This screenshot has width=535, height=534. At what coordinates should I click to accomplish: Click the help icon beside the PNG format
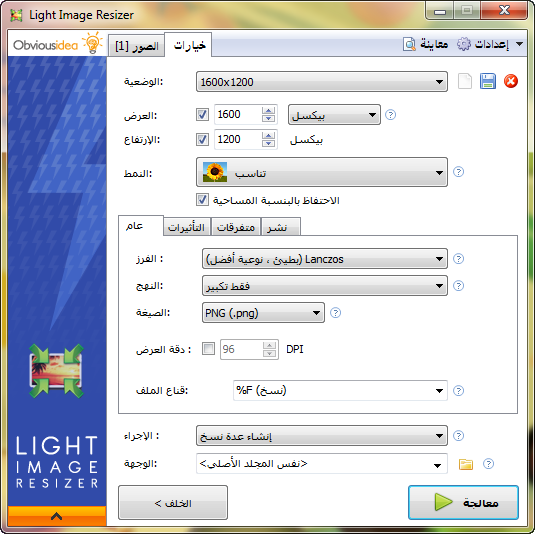pyautogui.click(x=335, y=313)
